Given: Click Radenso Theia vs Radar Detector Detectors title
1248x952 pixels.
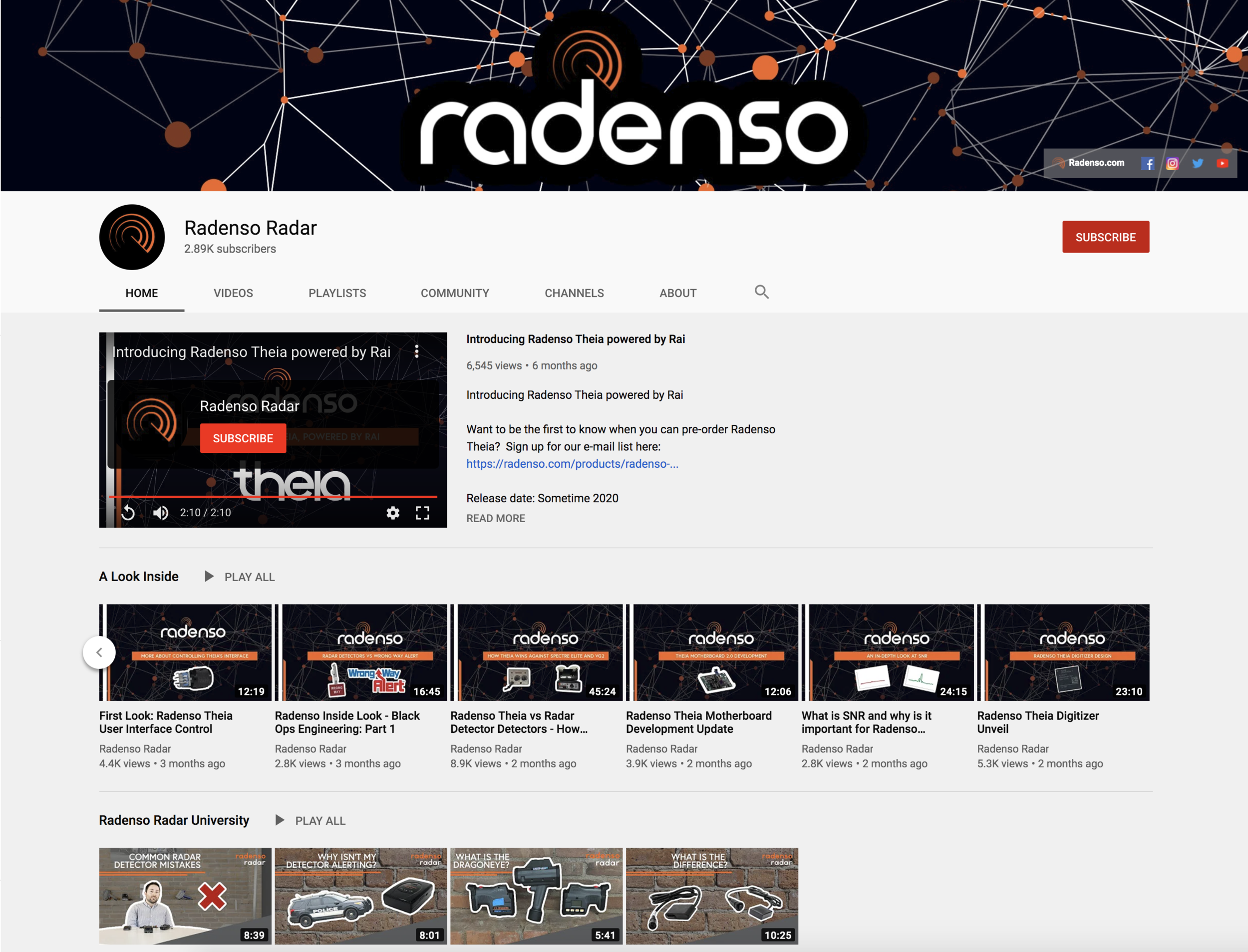Looking at the screenshot, I should [519, 722].
